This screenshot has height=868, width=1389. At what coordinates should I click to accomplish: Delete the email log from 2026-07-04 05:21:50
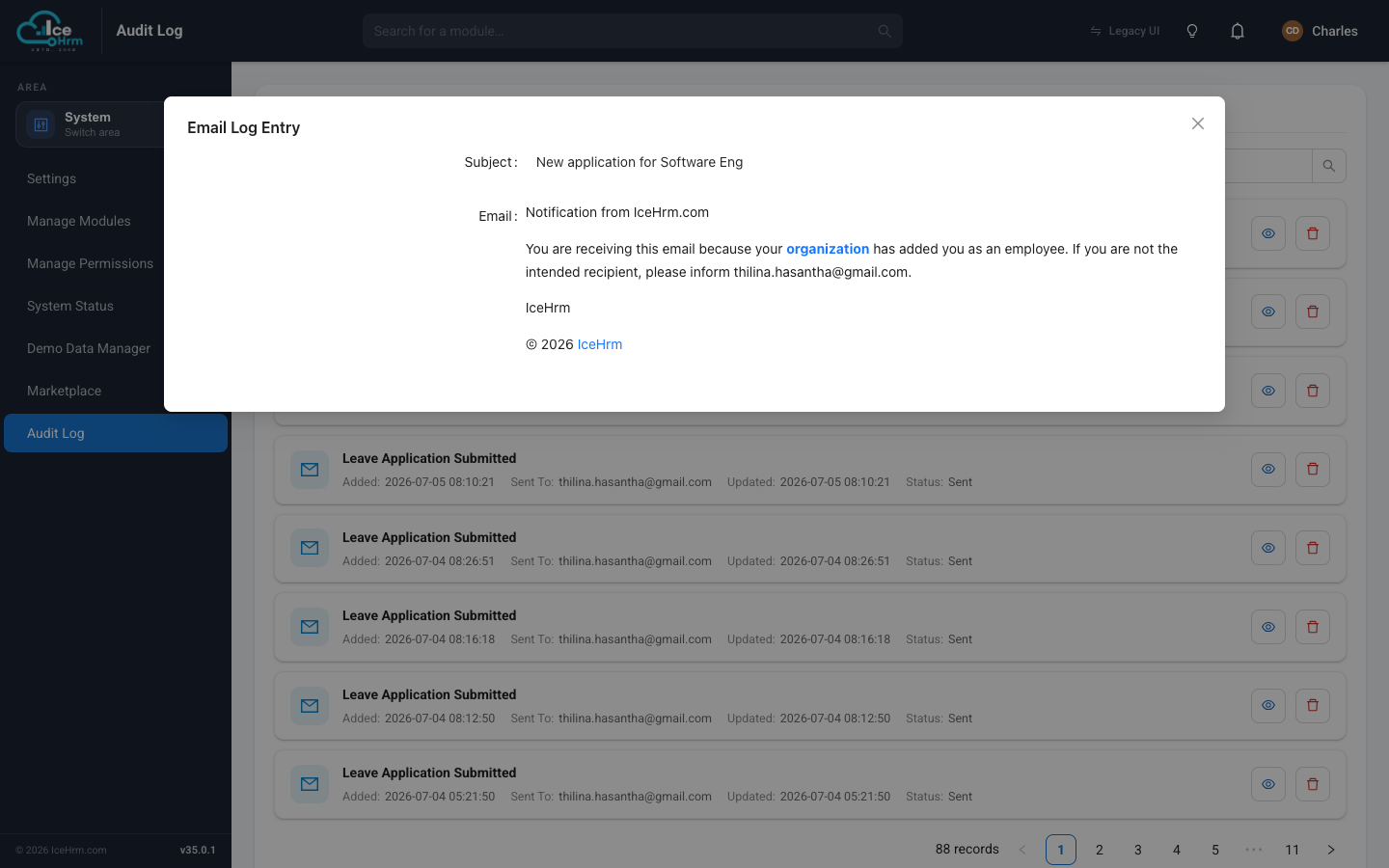coord(1313,784)
